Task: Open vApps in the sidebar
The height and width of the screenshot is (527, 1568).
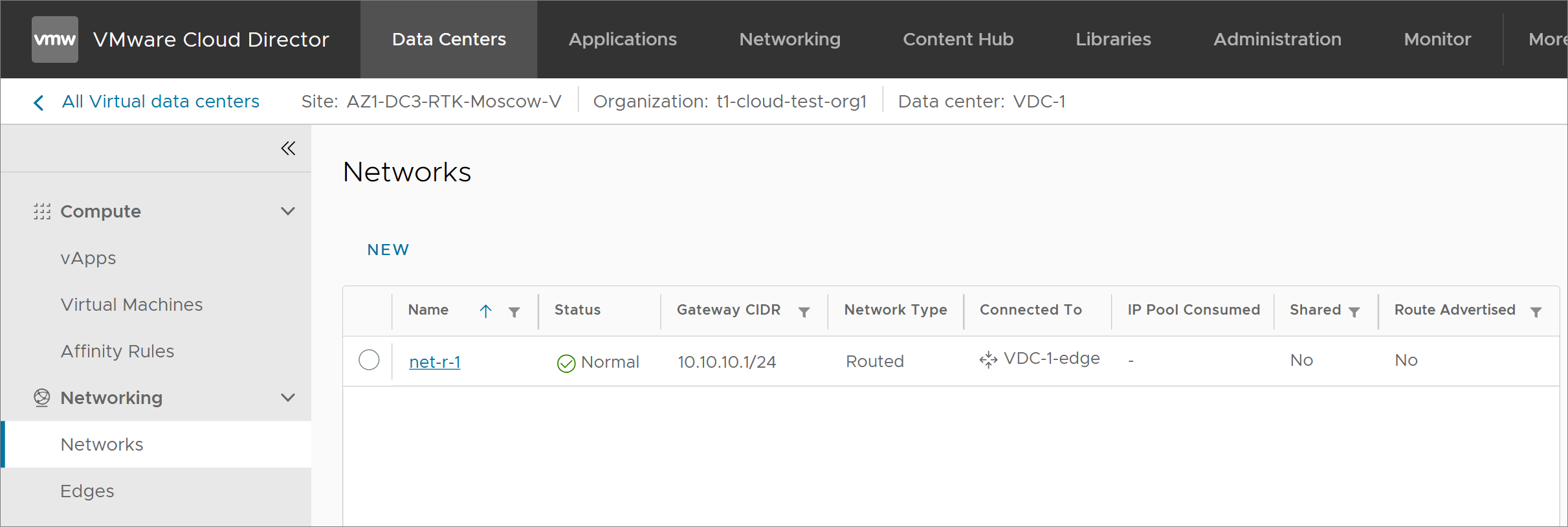Action: pos(88,258)
